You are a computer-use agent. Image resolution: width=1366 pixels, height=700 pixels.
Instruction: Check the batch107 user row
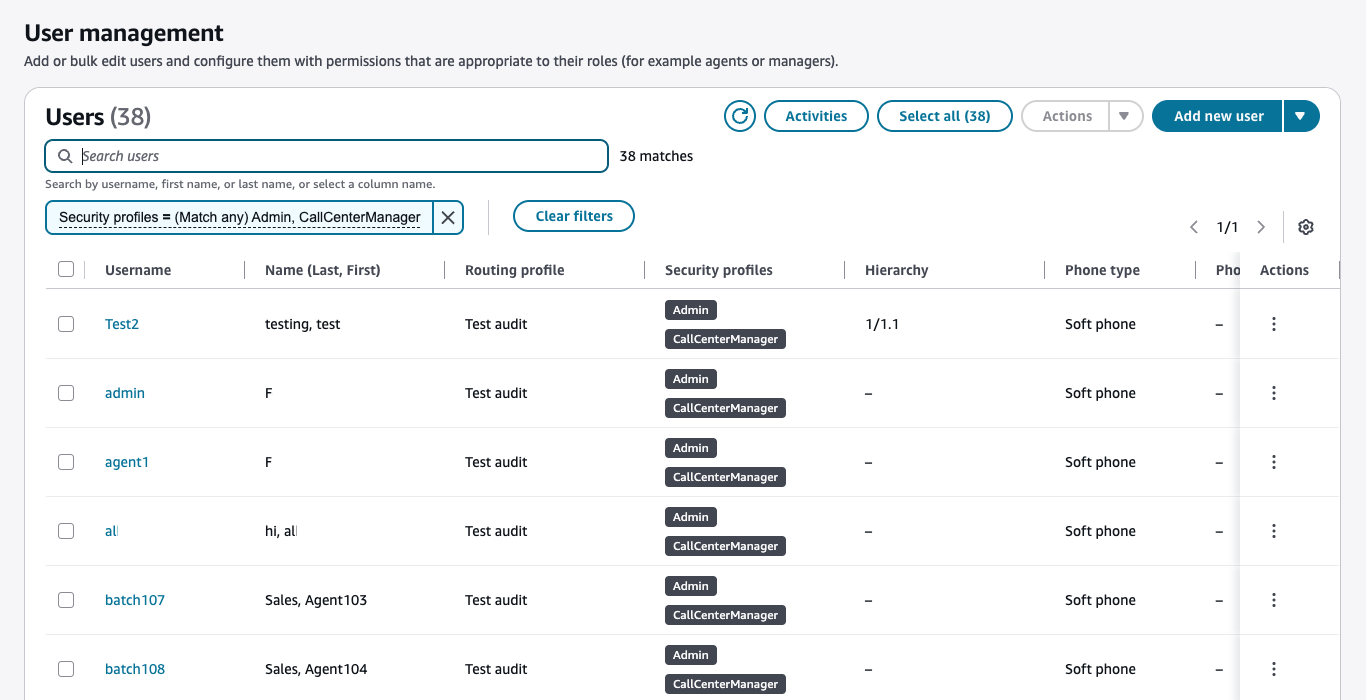tap(66, 600)
